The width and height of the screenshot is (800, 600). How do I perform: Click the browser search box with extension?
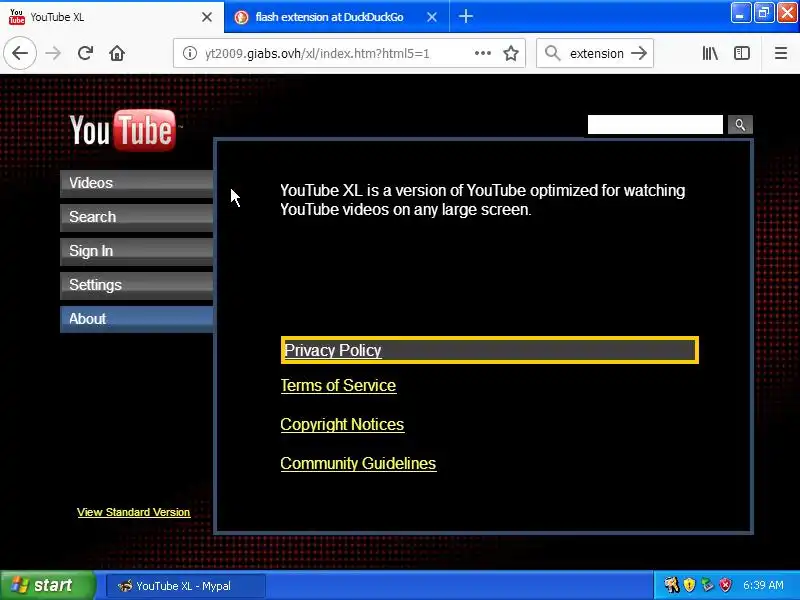(596, 53)
